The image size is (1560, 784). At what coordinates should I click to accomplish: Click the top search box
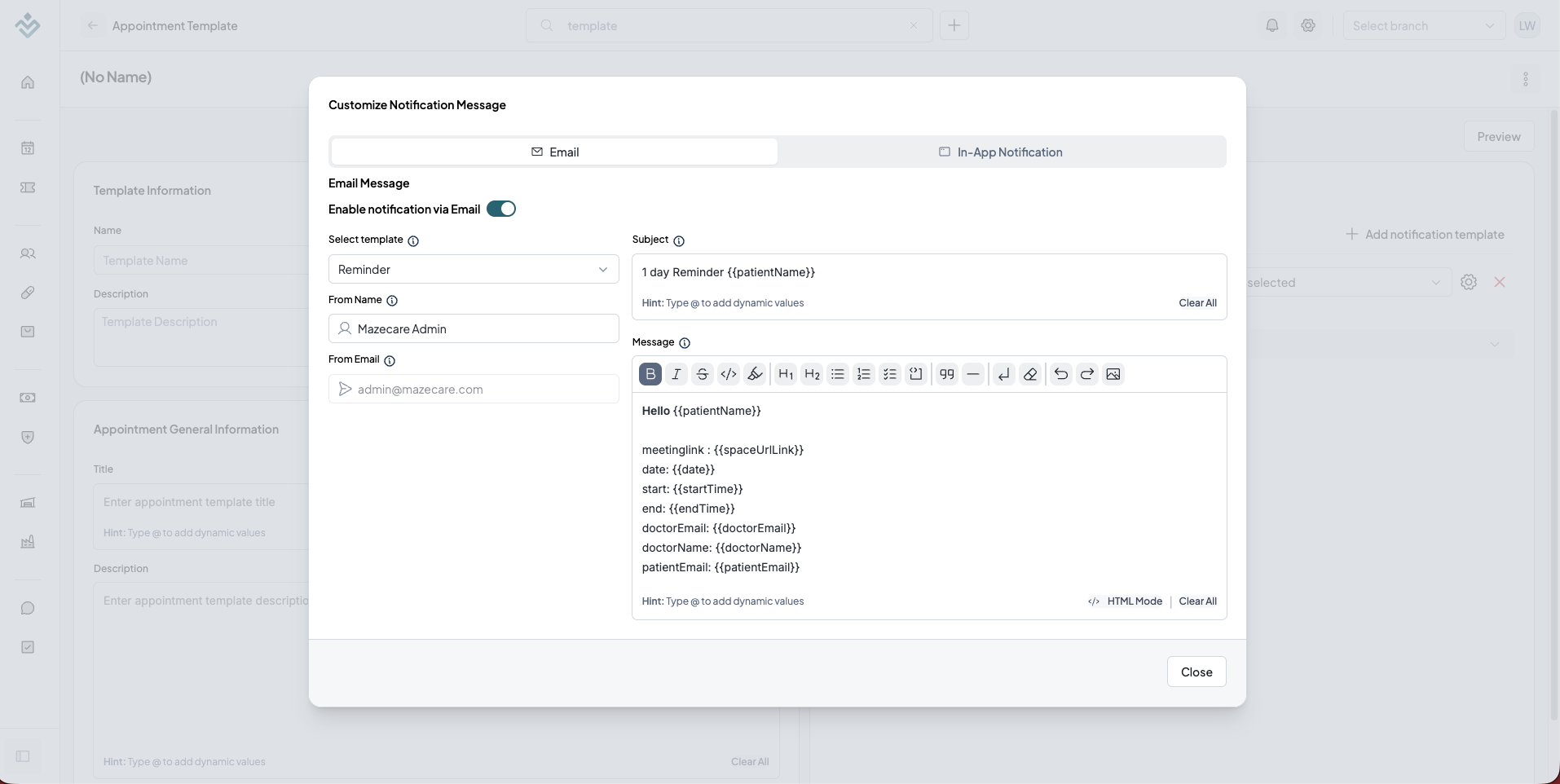(729, 25)
